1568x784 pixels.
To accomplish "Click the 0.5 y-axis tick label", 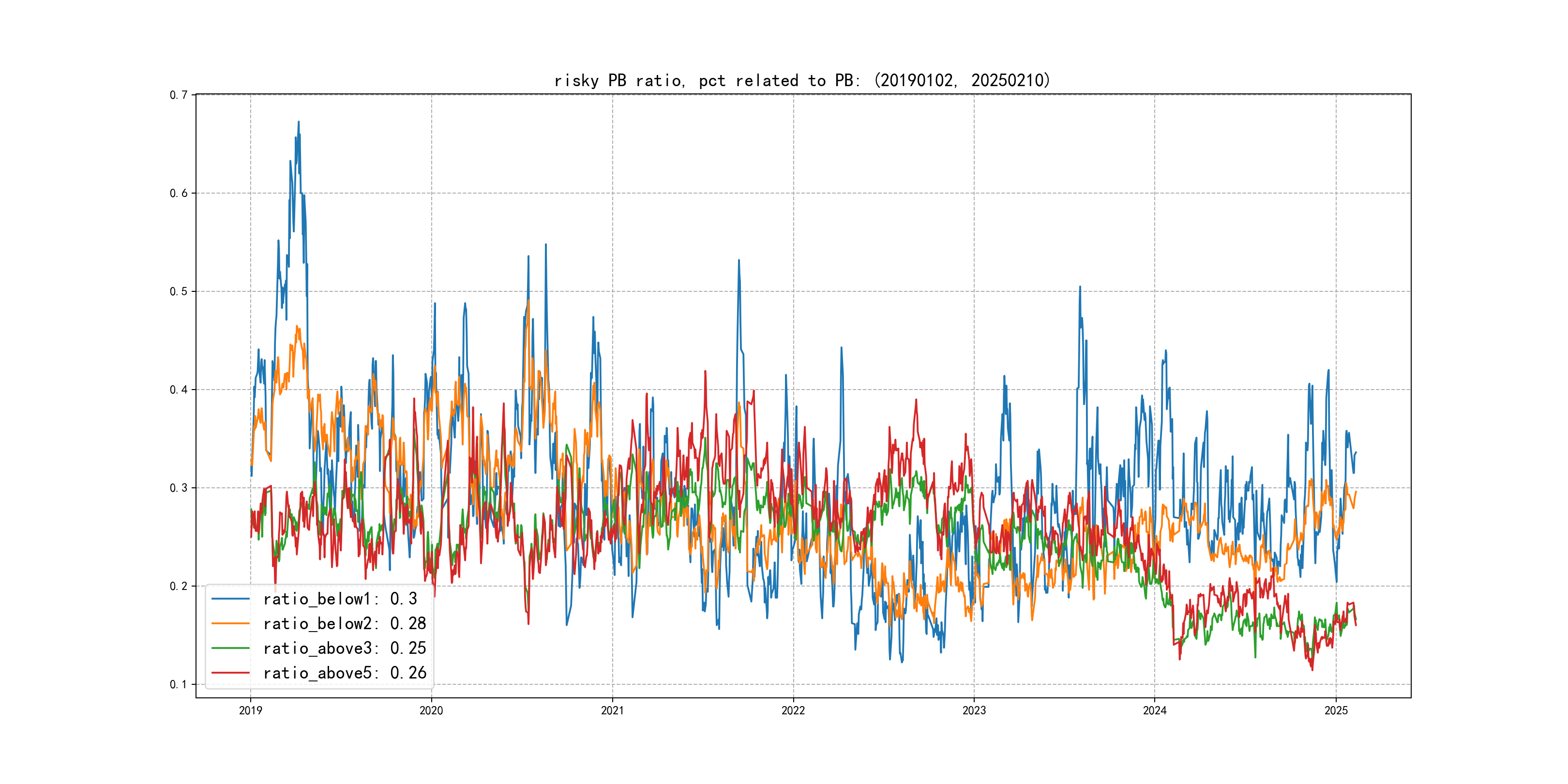I will (x=179, y=291).
